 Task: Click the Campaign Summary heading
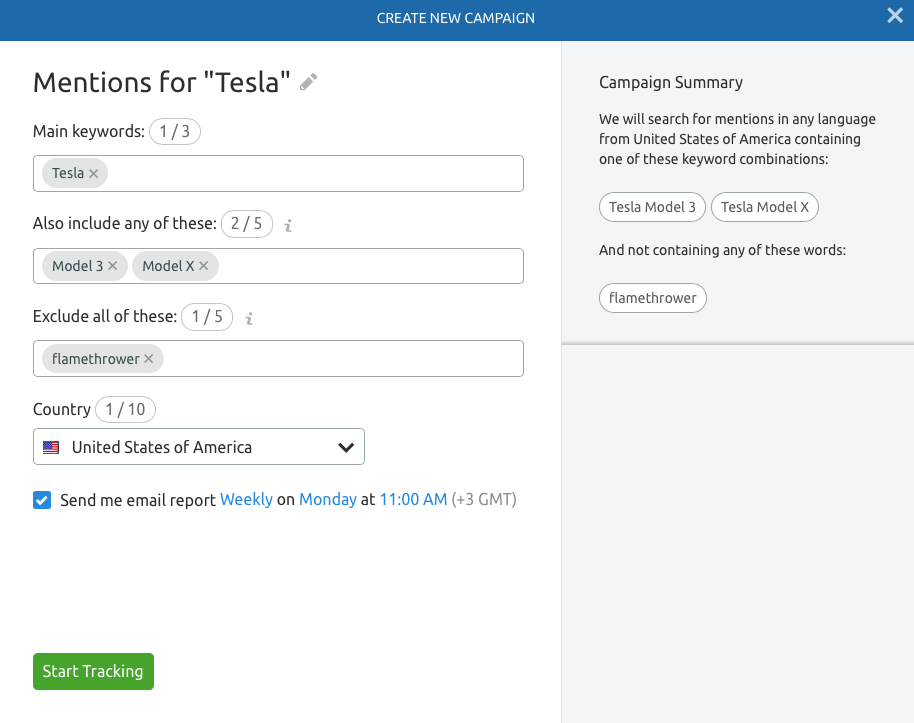pos(671,82)
